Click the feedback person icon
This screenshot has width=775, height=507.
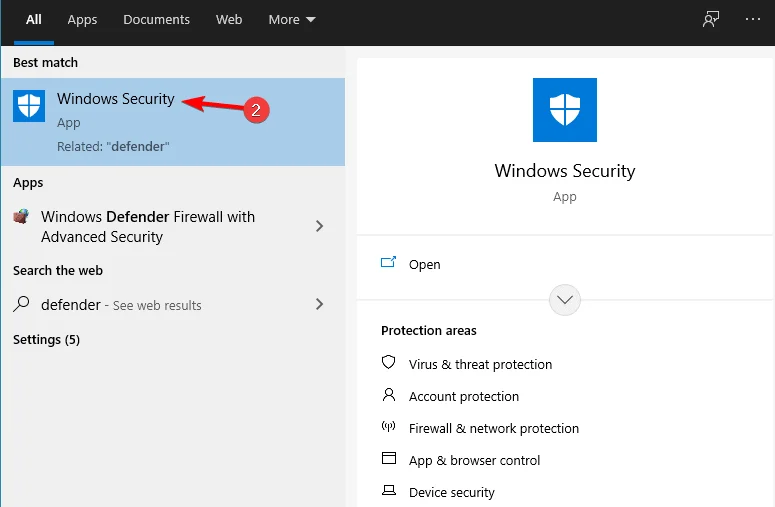tap(711, 19)
